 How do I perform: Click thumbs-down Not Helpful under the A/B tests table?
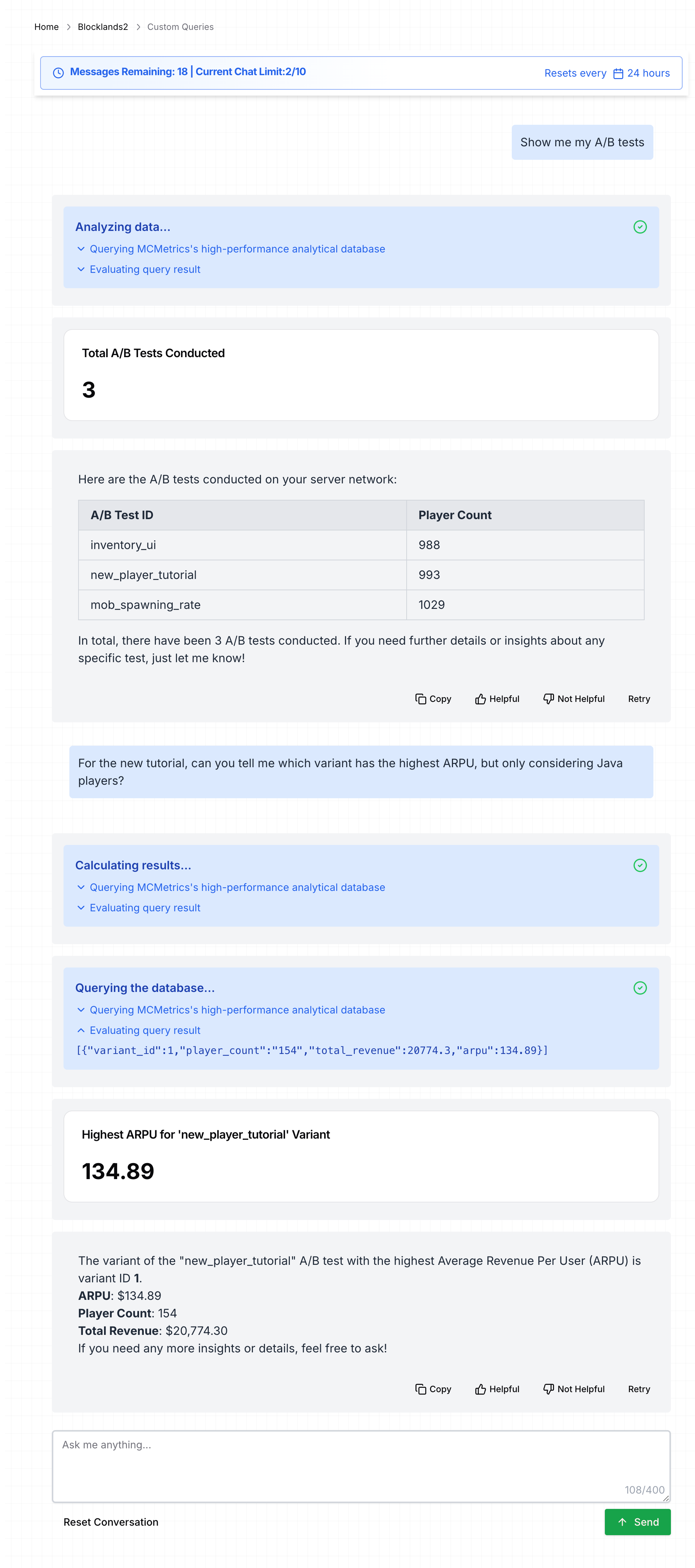tap(573, 699)
